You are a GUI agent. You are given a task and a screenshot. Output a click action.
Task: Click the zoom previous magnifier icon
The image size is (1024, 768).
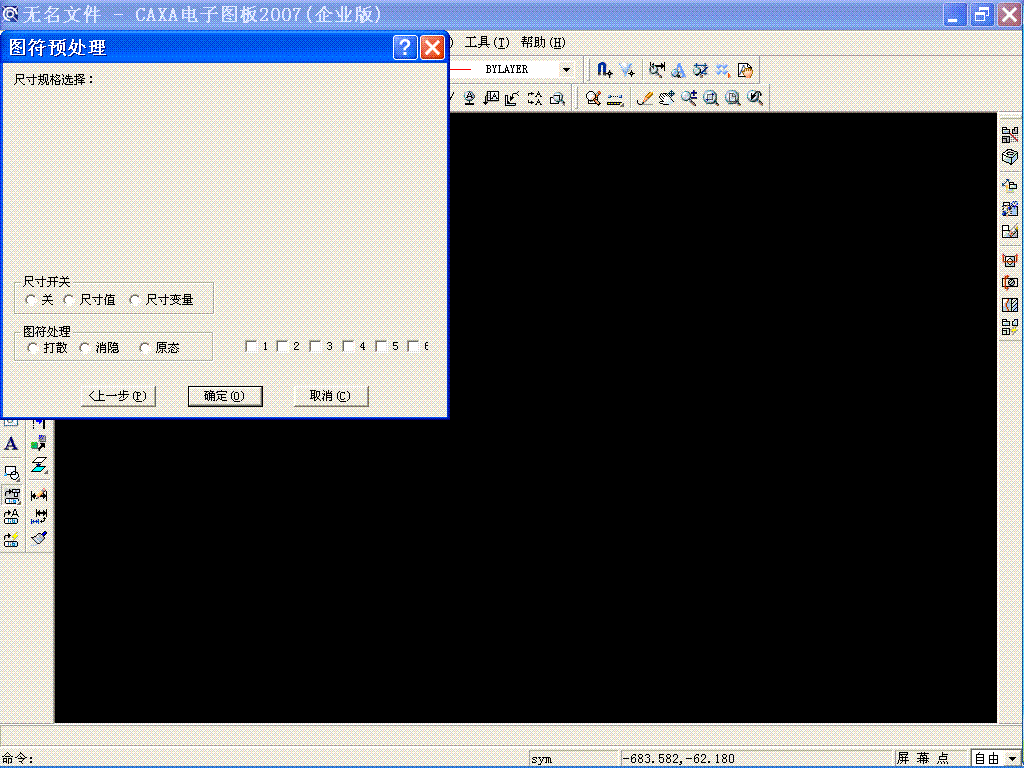tap(756, 98)
